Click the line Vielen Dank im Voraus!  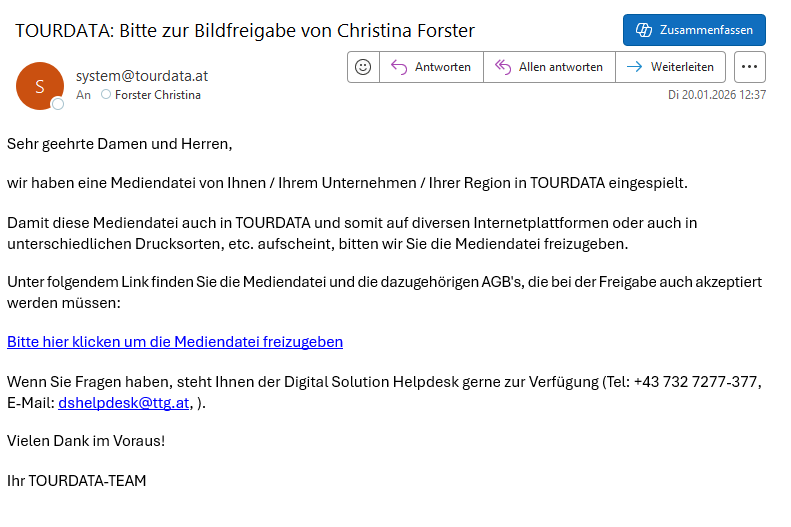pyautogui.click(x=86, y=441)
